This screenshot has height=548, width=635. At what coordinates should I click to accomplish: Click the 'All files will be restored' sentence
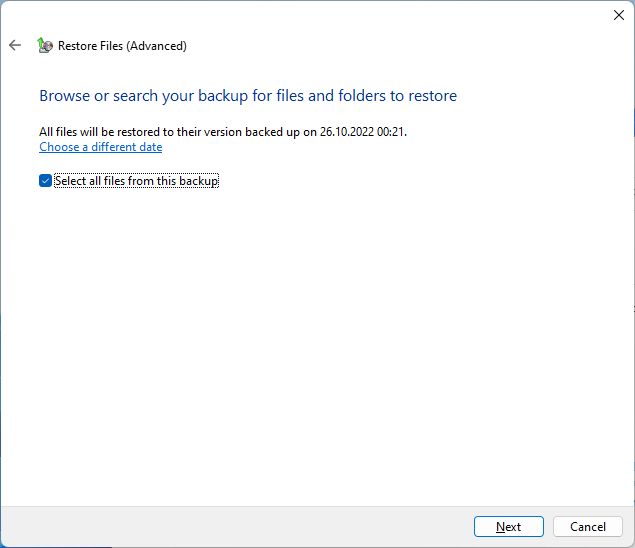(223, 132)
